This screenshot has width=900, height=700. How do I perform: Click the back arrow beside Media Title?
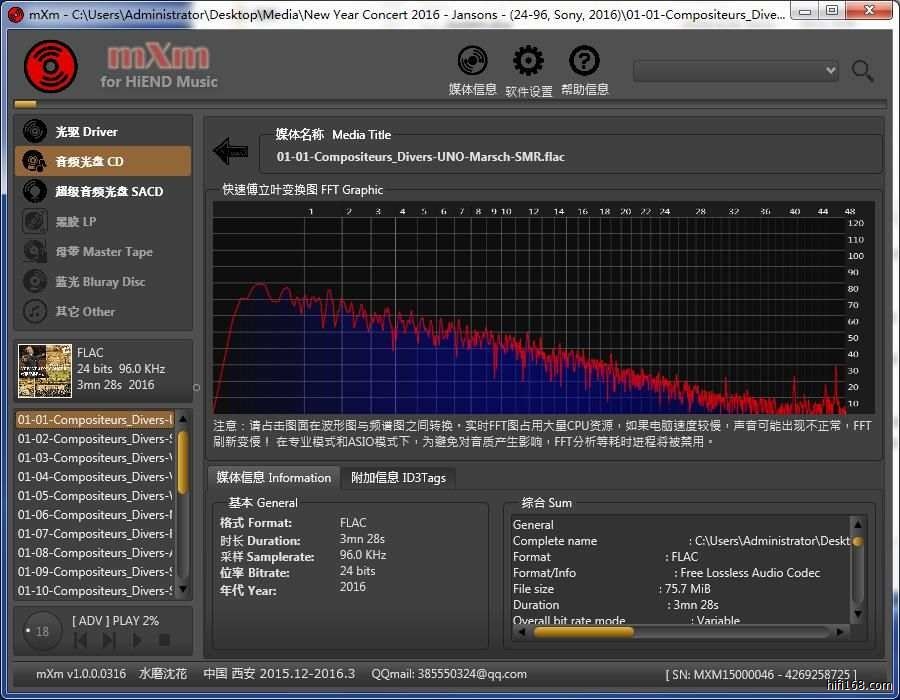click(231, 151)
